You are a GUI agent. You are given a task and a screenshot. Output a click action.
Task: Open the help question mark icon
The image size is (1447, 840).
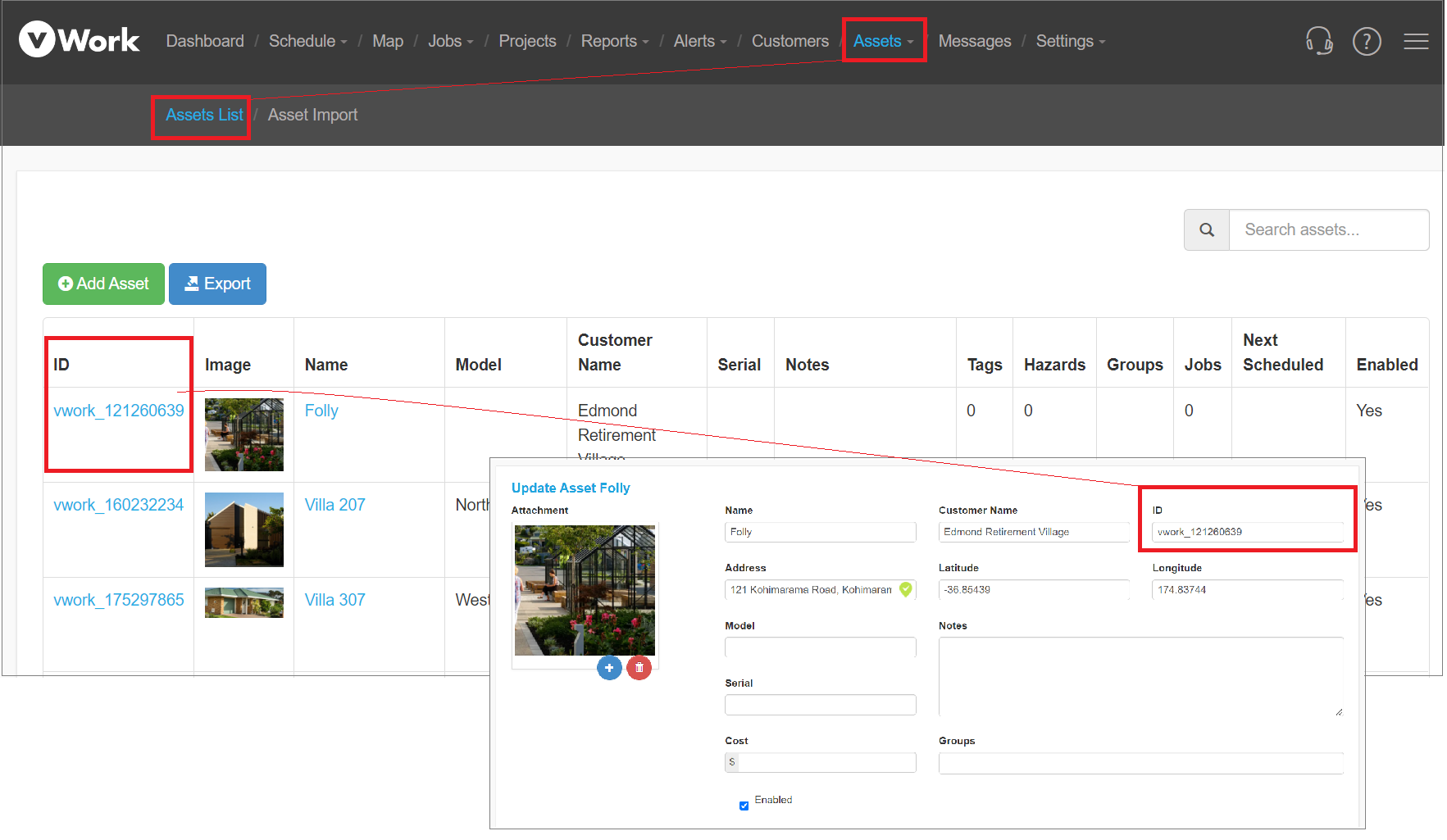click(x=1367, y=41)
